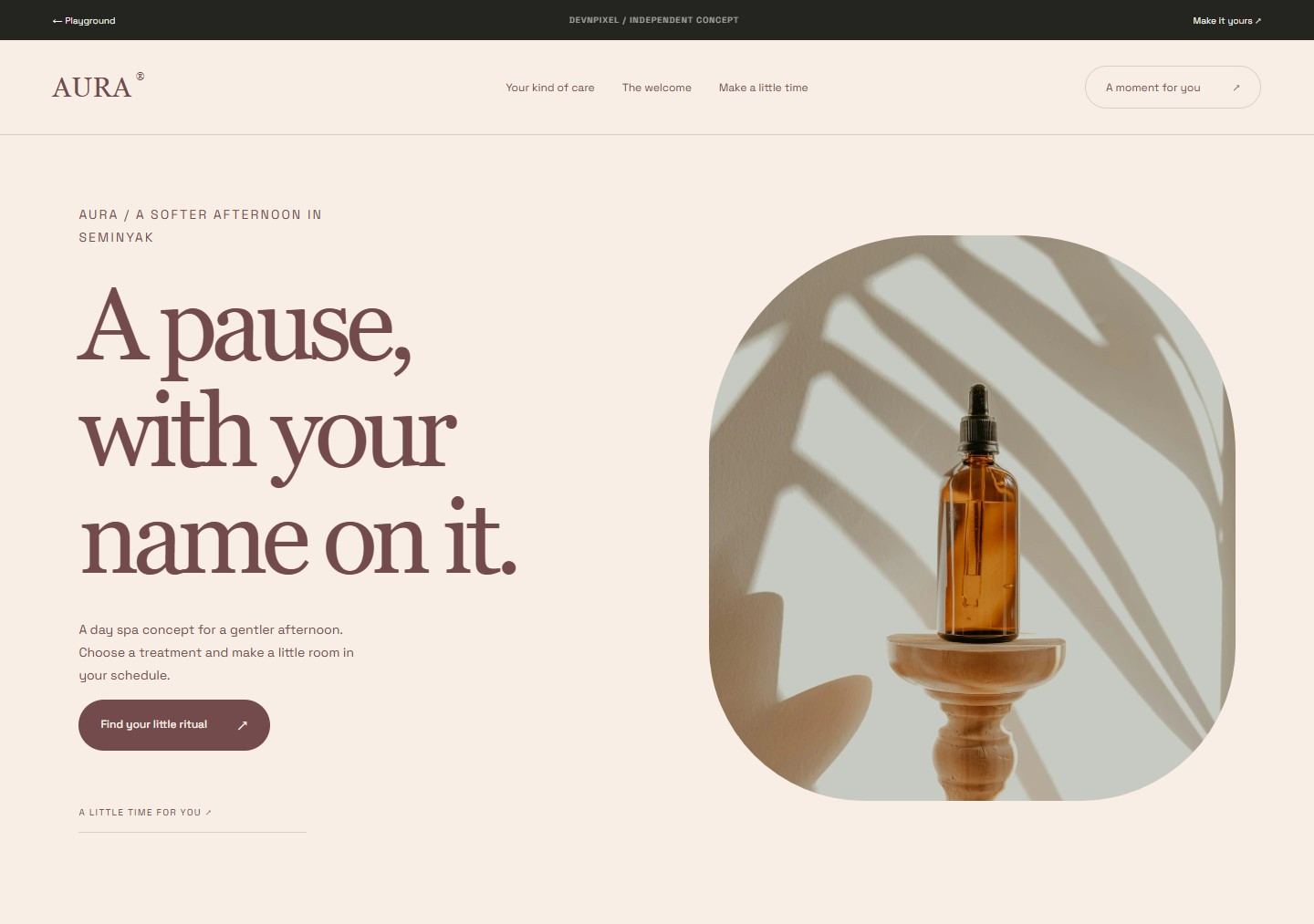Go to 'Make a little time' section
The width and height of the screenshot is (1314, 924).
[x=764, y=88]
